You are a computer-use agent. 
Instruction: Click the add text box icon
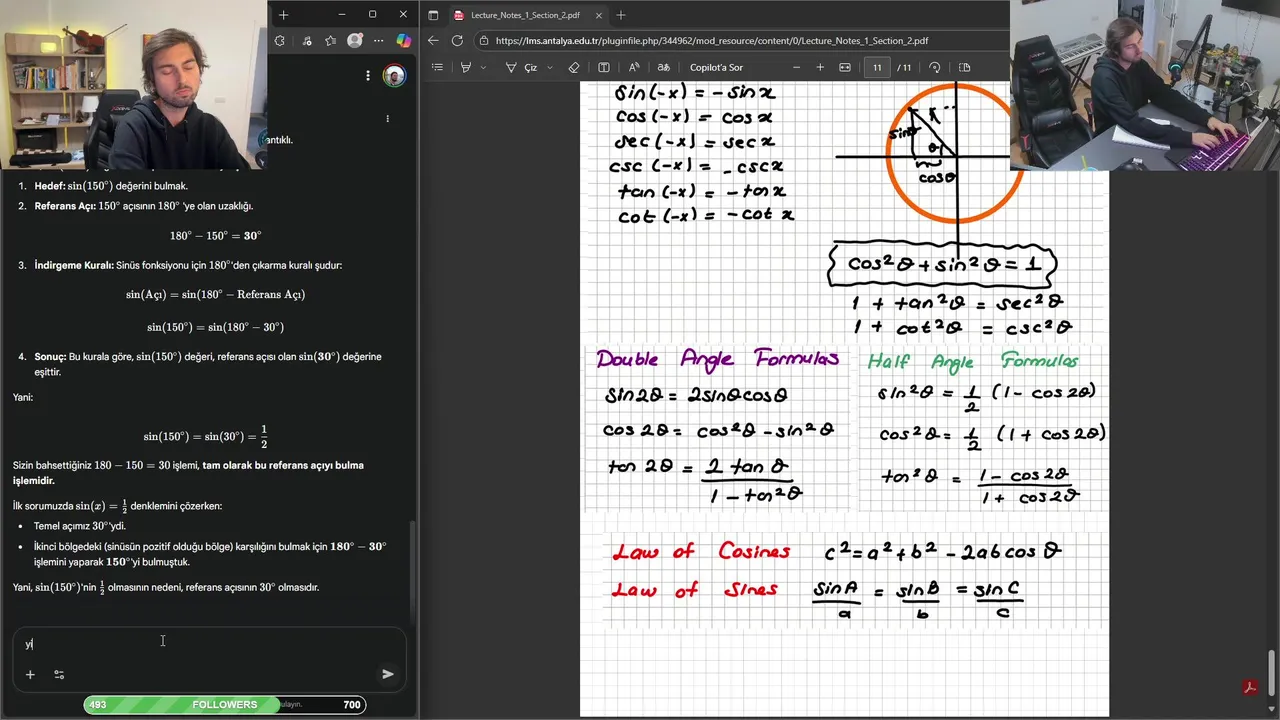click(x=604, y=67)
